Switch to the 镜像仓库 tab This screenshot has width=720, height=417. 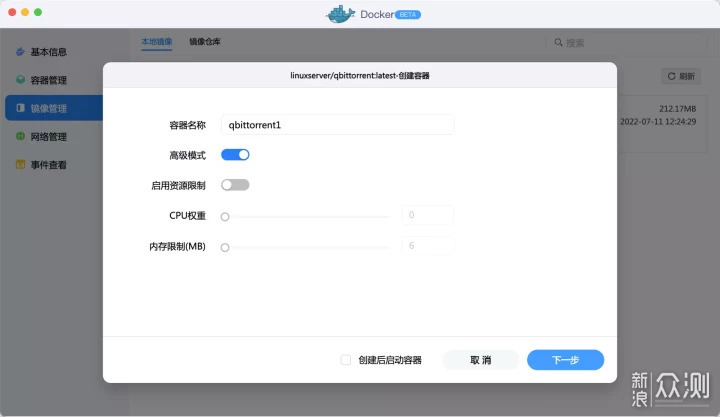(205, 42)
